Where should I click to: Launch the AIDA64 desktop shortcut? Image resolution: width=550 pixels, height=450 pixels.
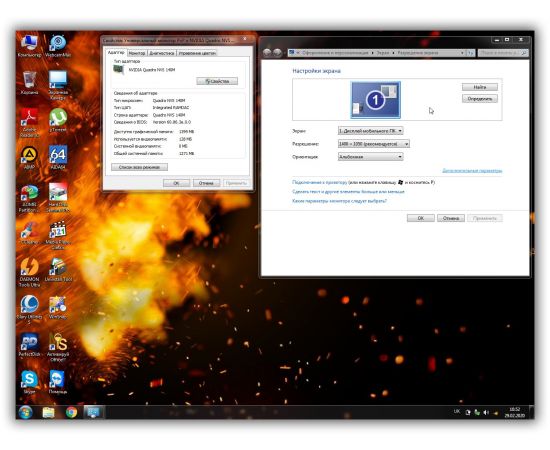pyautogui.click(x=58, y=158)
